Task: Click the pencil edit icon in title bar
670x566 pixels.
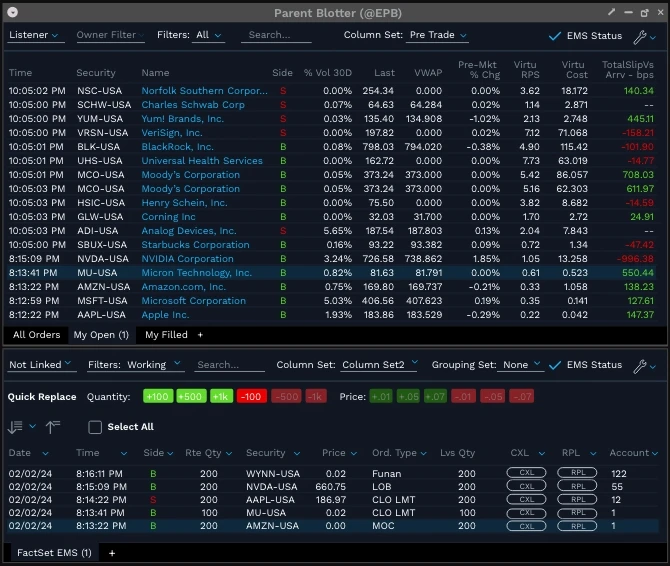Action: (612, 12)
